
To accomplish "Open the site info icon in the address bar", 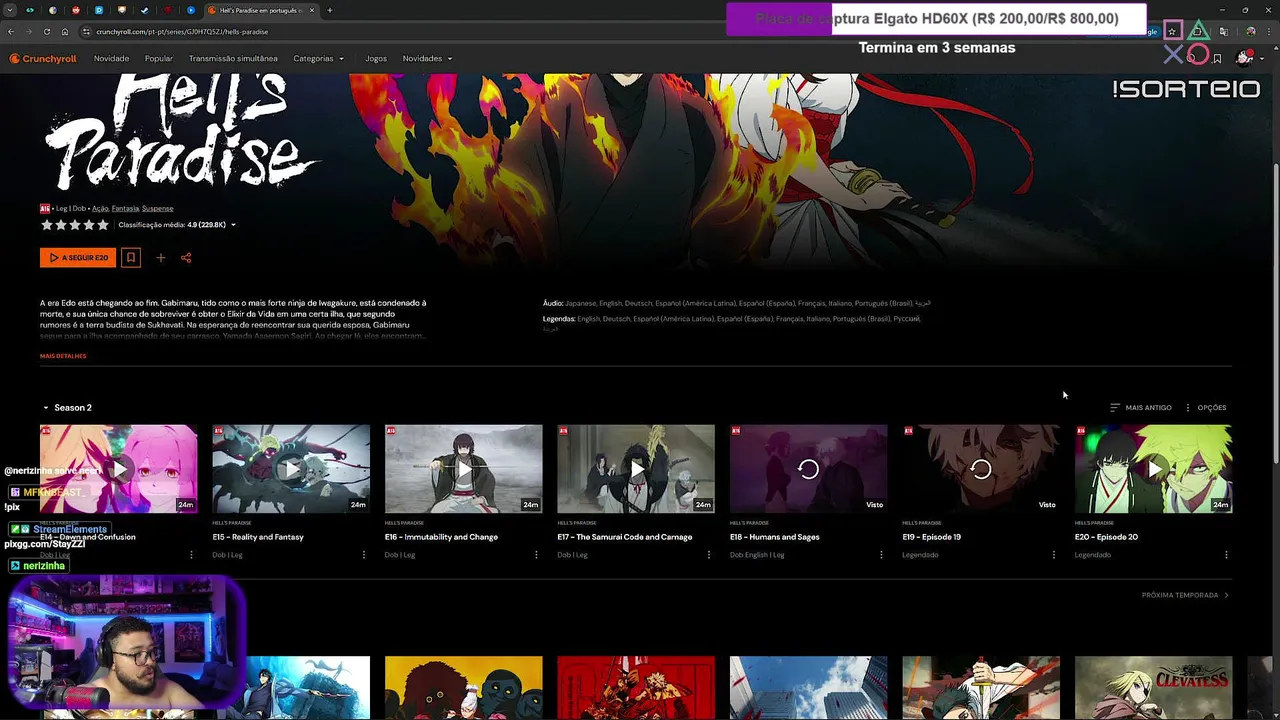I will 87,32.
